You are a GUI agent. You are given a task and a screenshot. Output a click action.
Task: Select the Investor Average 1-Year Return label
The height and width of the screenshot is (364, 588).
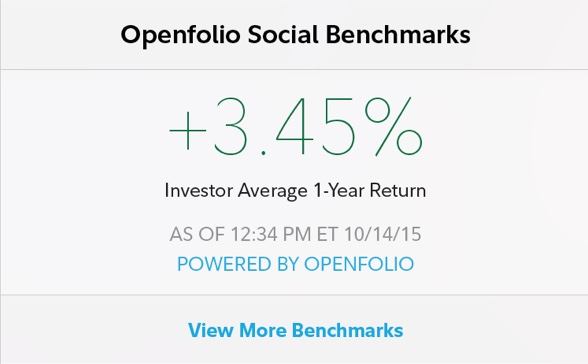(x=296, y=191)
